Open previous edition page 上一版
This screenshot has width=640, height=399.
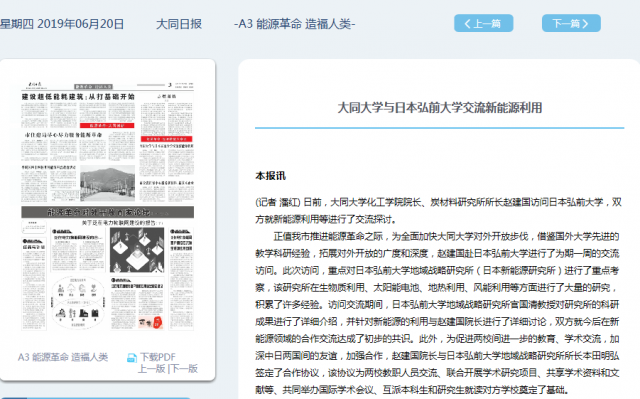click(151, 369)
